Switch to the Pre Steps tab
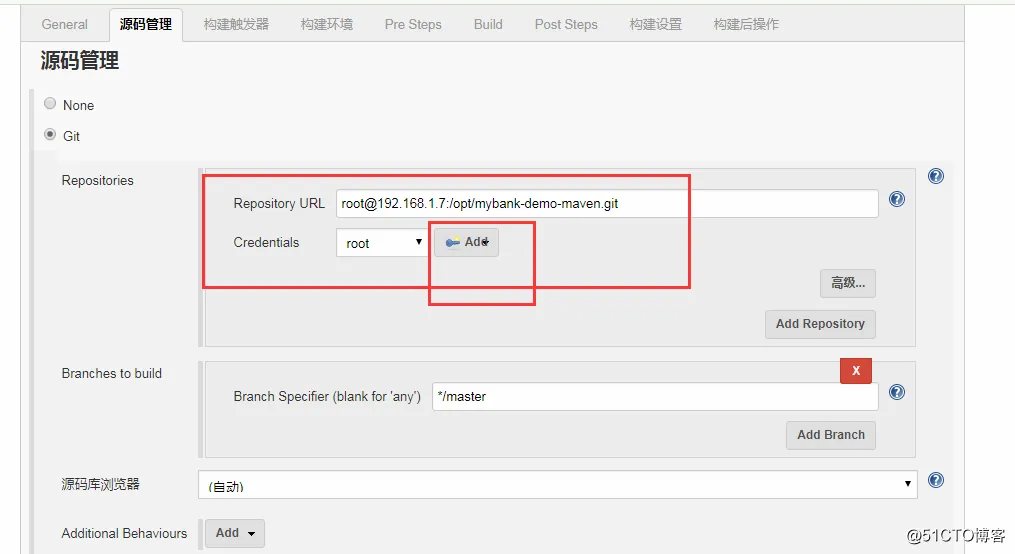This screenshot has height=554, width=1015. 413,25
